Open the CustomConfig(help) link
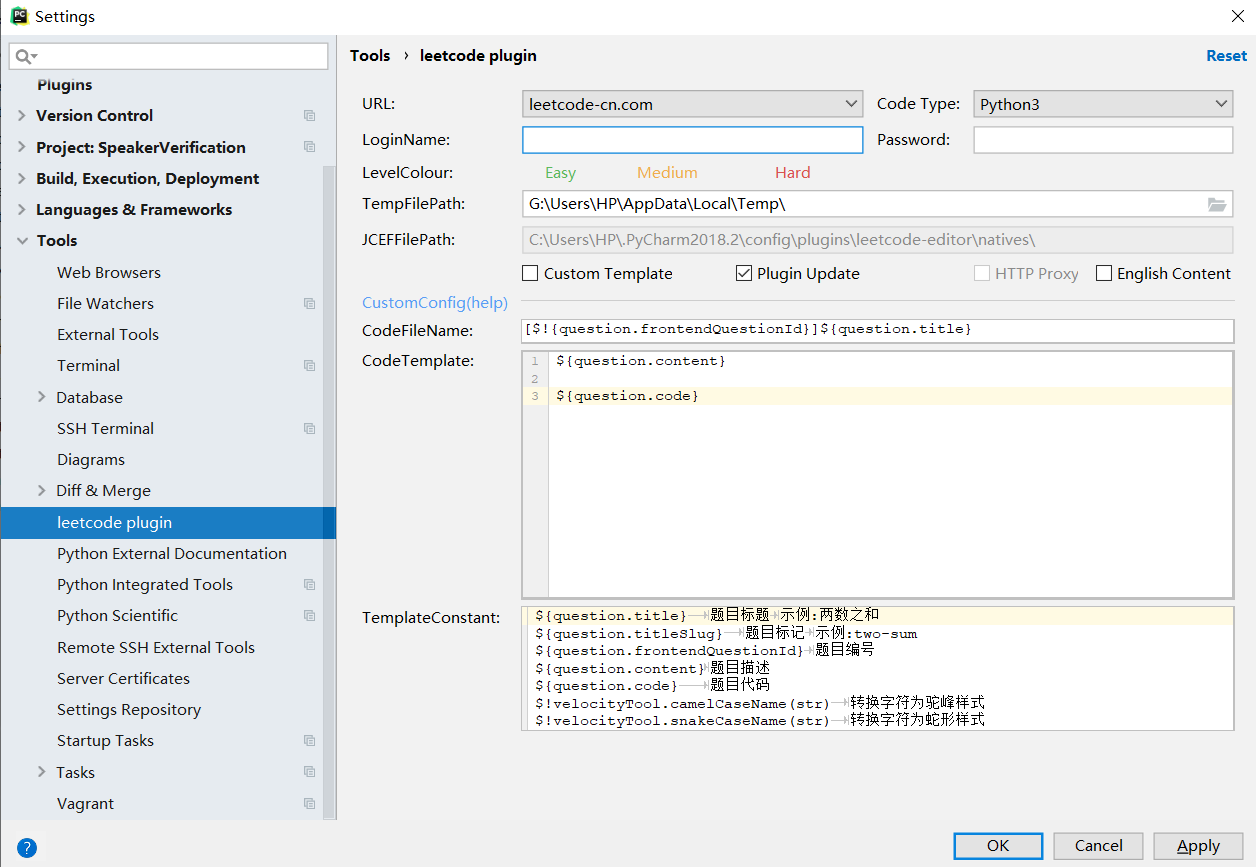 pyautogui.click(x=435, y=302)
